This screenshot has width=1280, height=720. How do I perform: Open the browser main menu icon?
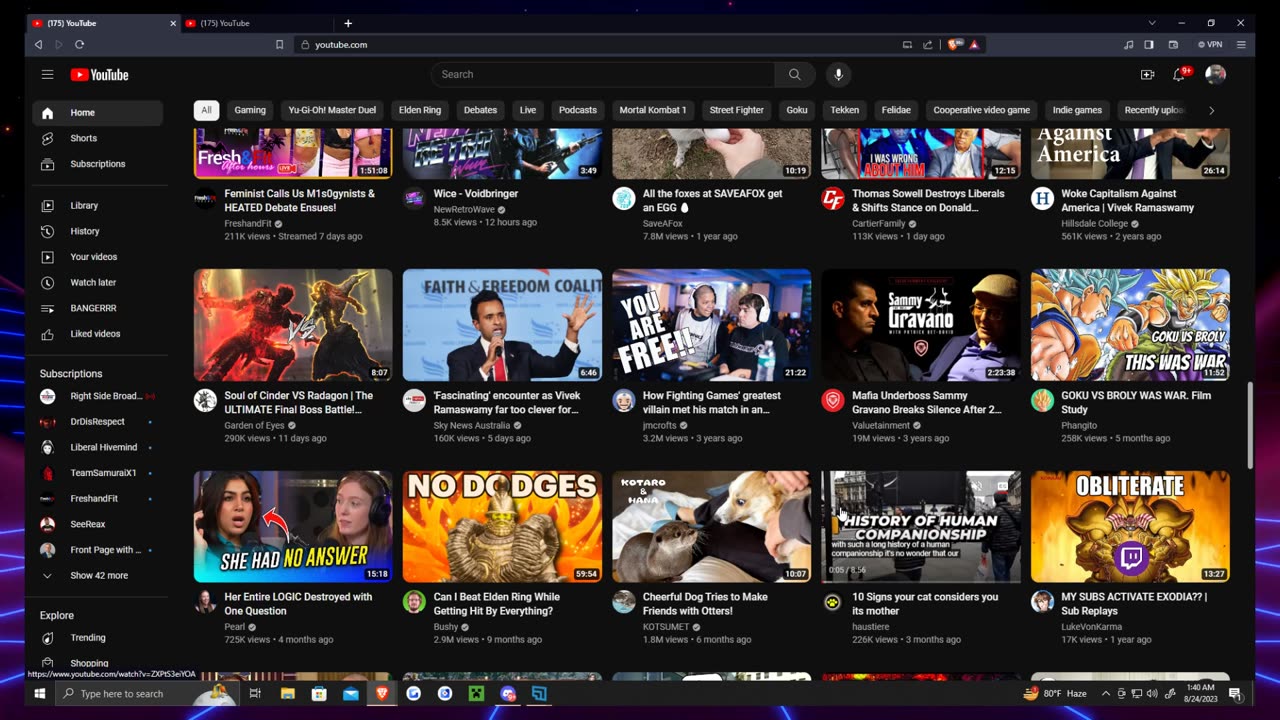(1241, 45)
